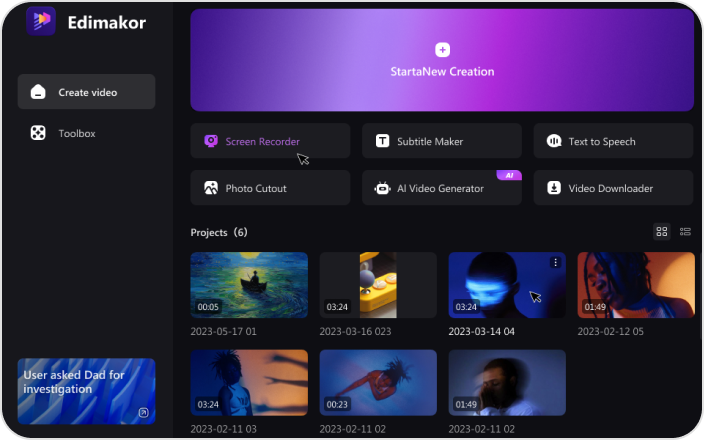Click the Text to Speech waveform icon
The width and height of the screenshot is (704, 440).
click(554, 141)
